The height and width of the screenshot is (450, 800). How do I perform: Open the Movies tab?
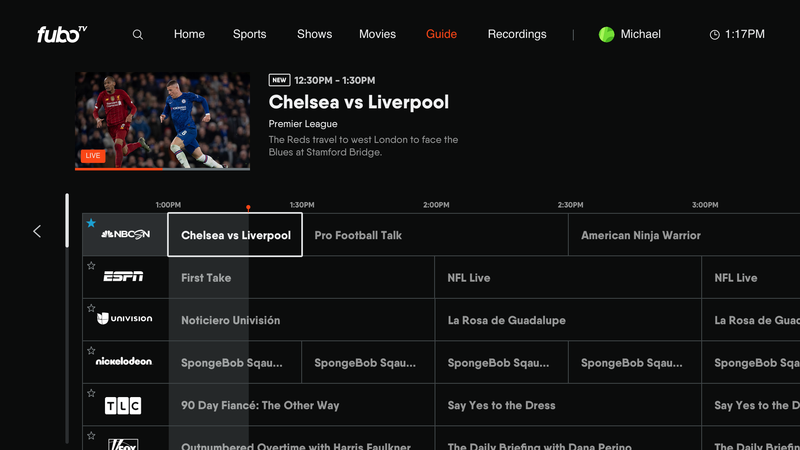(378, 34)
